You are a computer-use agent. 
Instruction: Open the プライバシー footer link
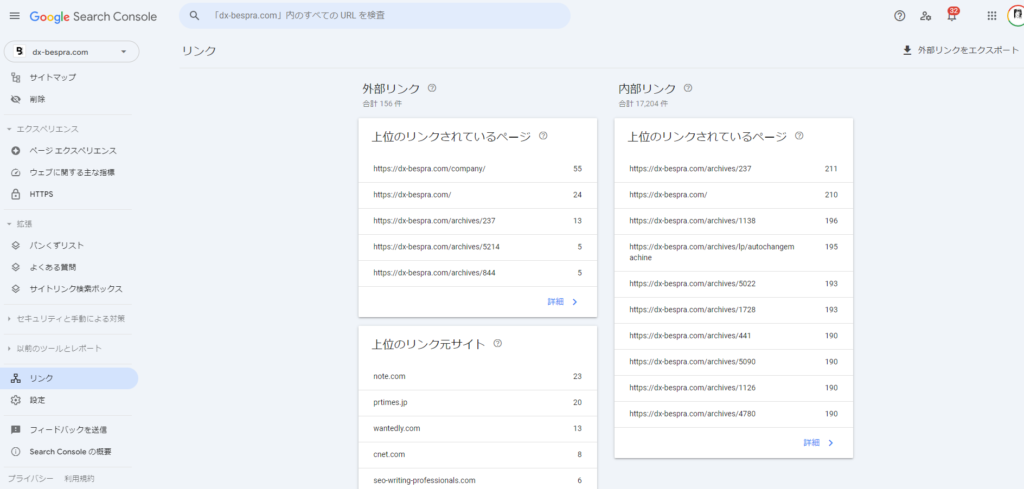(31, 479)
